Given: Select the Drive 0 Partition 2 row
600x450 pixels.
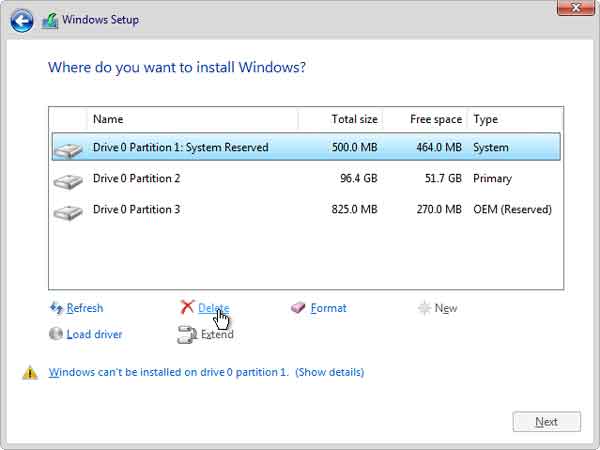Looking at the screenshot, I should (x=306, y=178).
